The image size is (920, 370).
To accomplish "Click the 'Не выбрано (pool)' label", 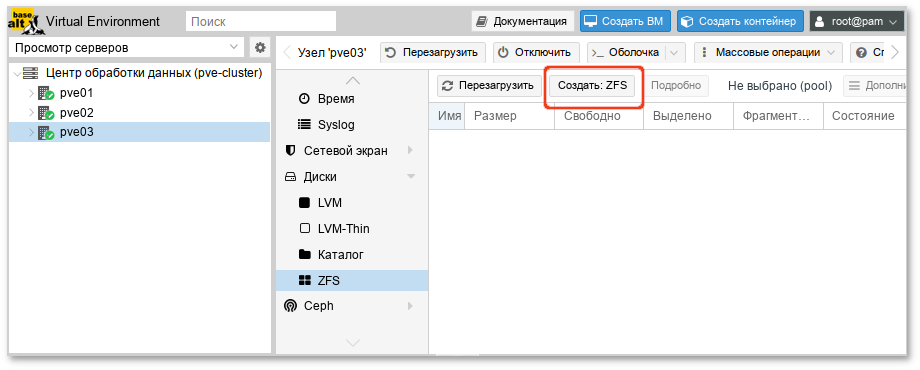I will point(780,86).
